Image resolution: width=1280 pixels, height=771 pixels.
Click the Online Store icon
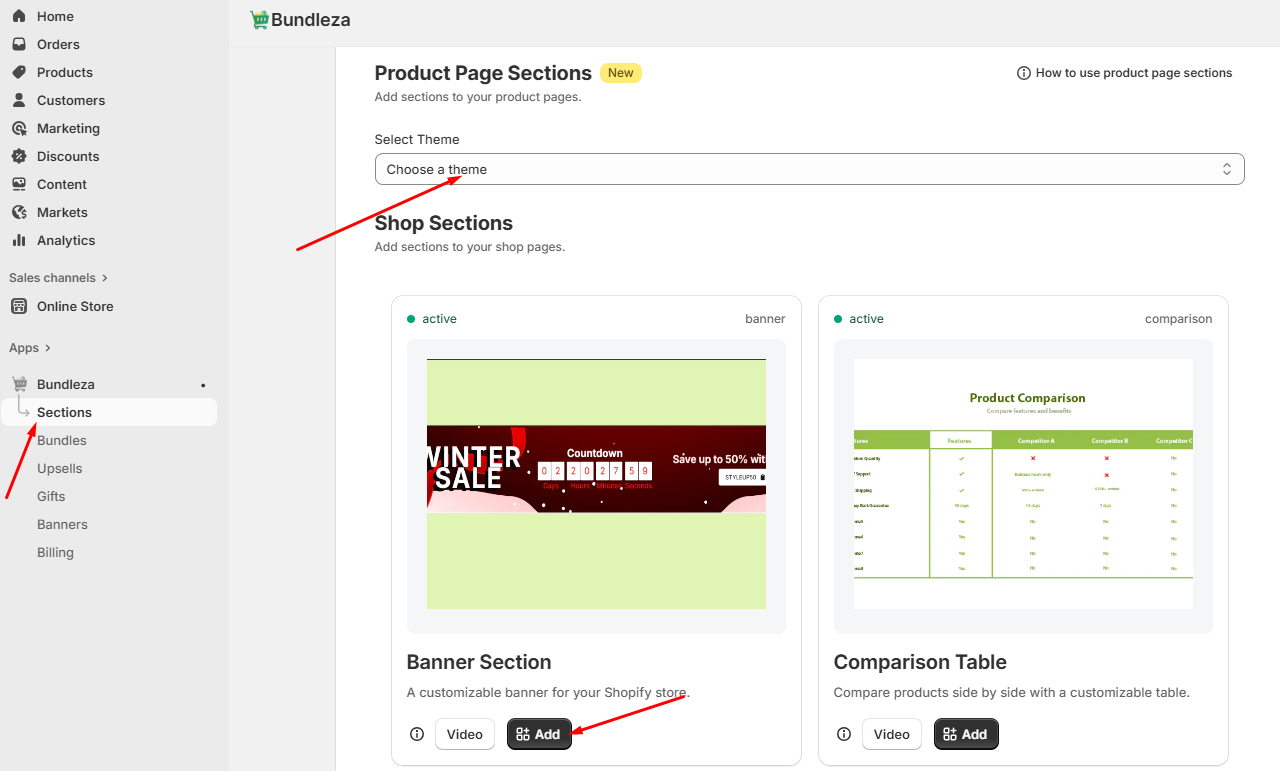tap(19, 306)
